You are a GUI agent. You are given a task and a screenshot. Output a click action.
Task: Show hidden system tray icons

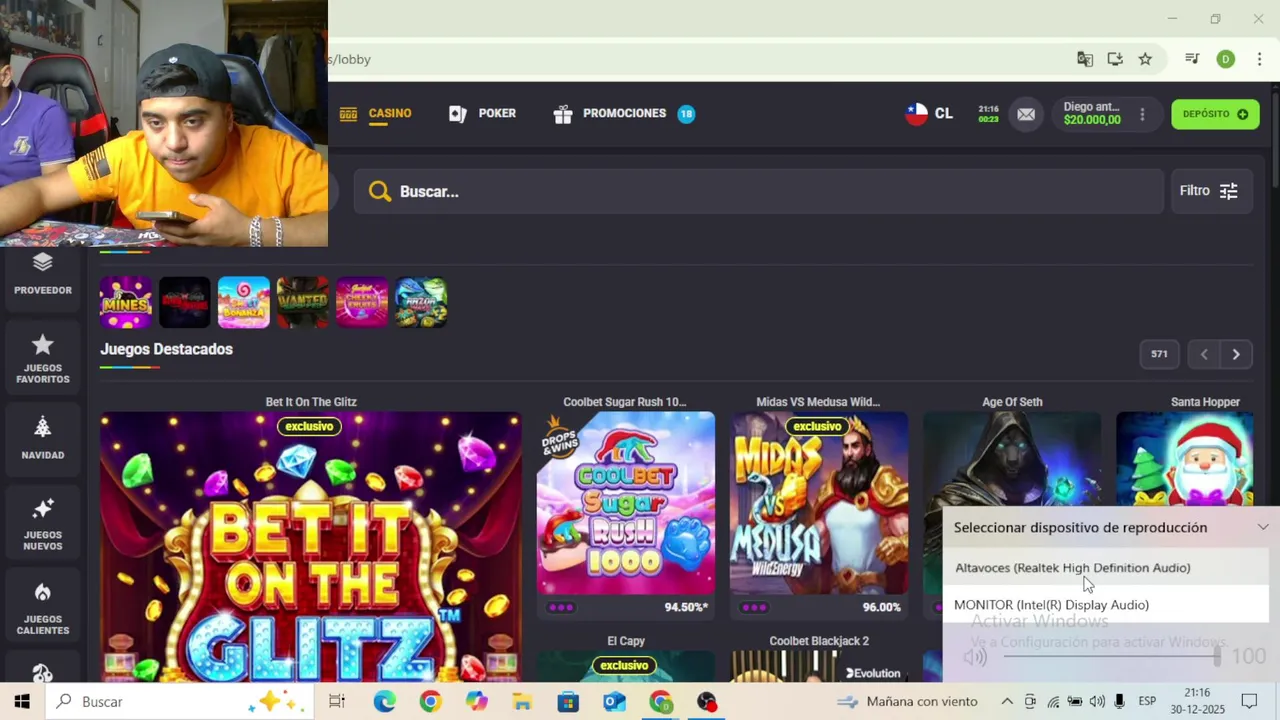click(x=1007, y=702)
